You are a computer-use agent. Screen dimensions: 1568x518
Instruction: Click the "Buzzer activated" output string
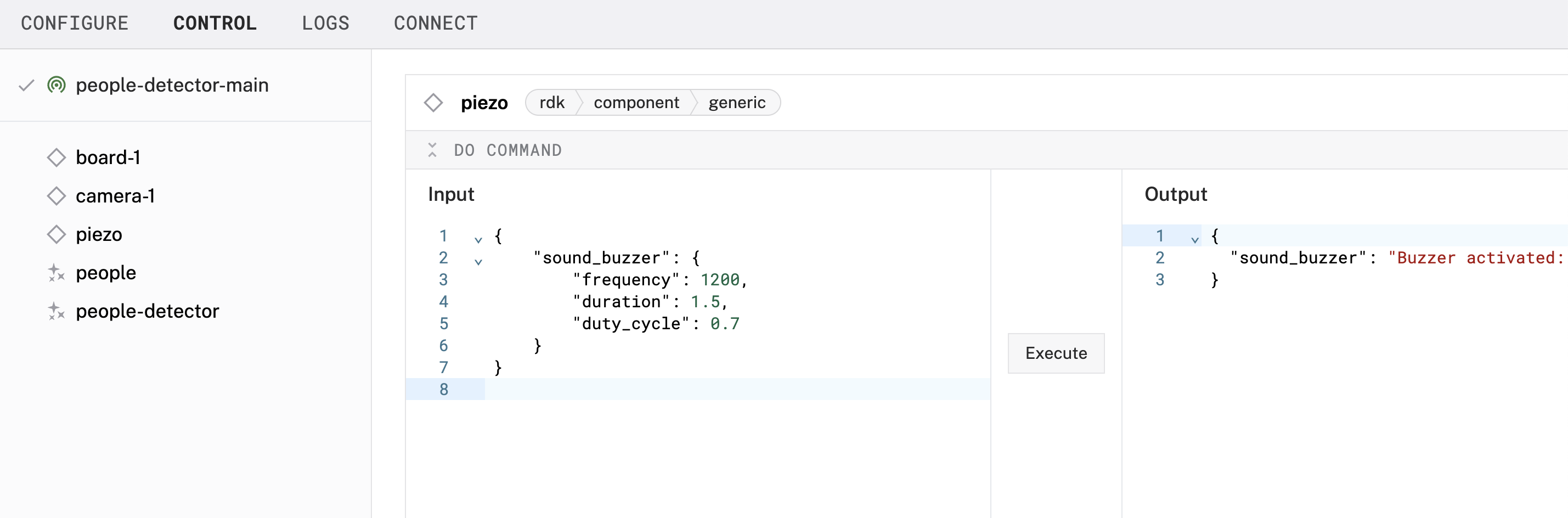(x=1476, y=257)
